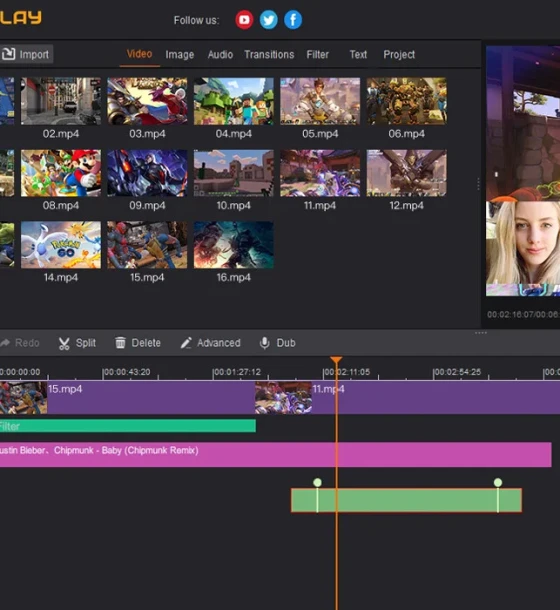Select the 15.mp4 thumbnail in library

coord(147,245)
